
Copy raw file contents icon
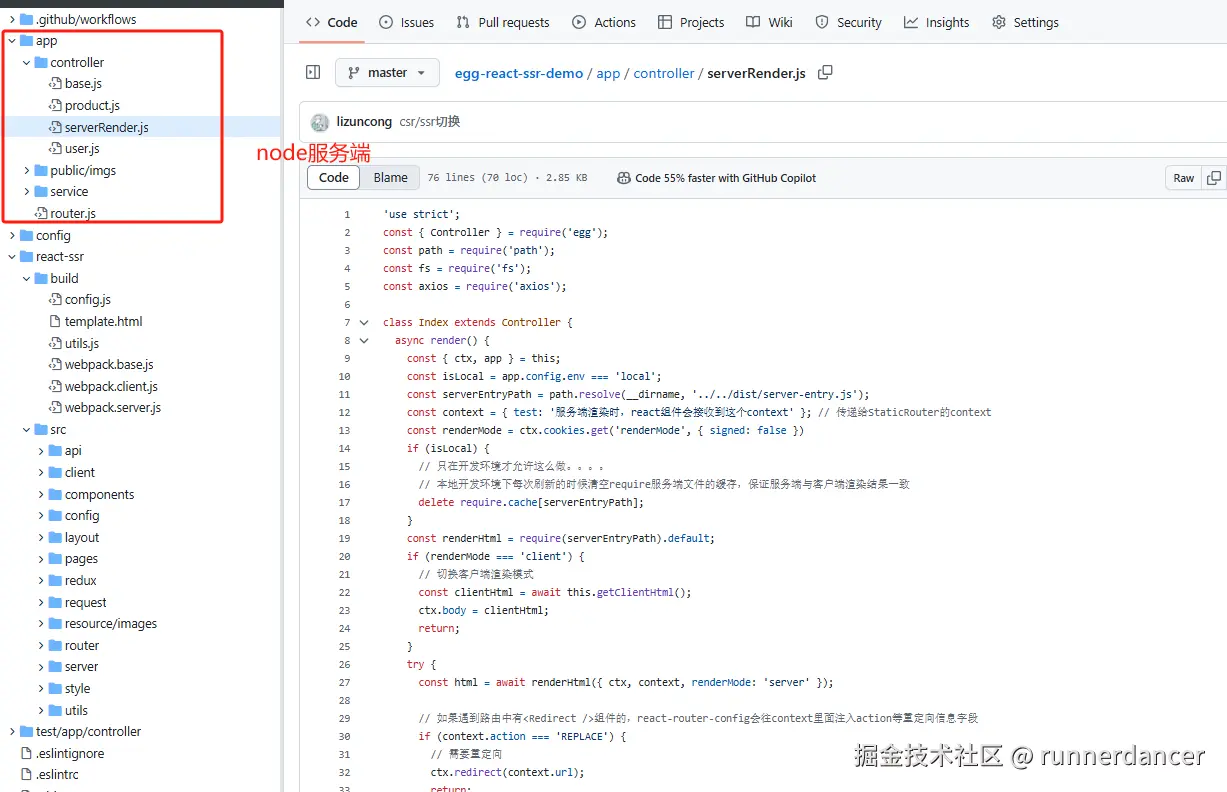1214,178
